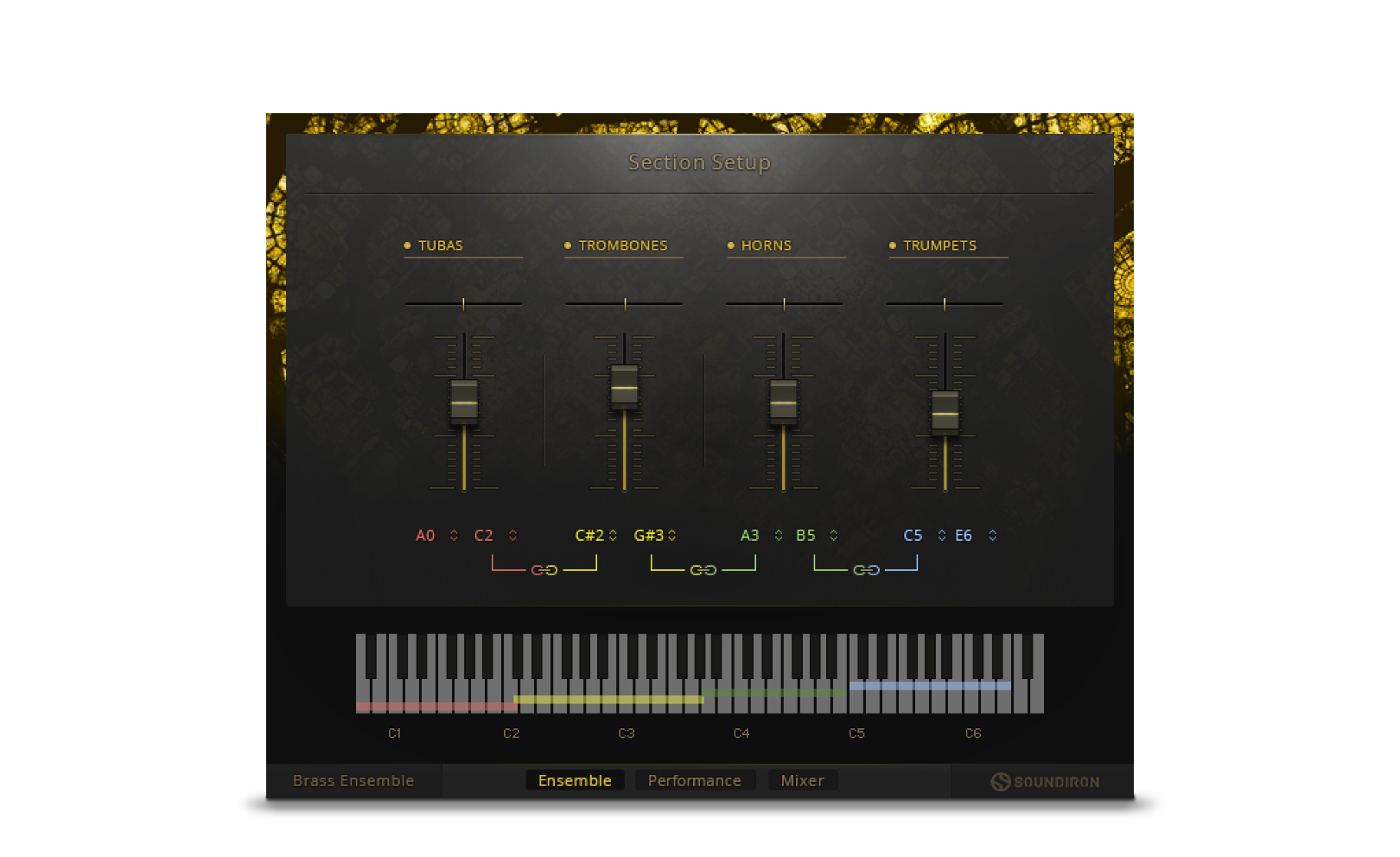The image size is (1400, 857).
Task: Click the Trumpets pan slider
Action: pyautogui.click(x=945, y=304)
